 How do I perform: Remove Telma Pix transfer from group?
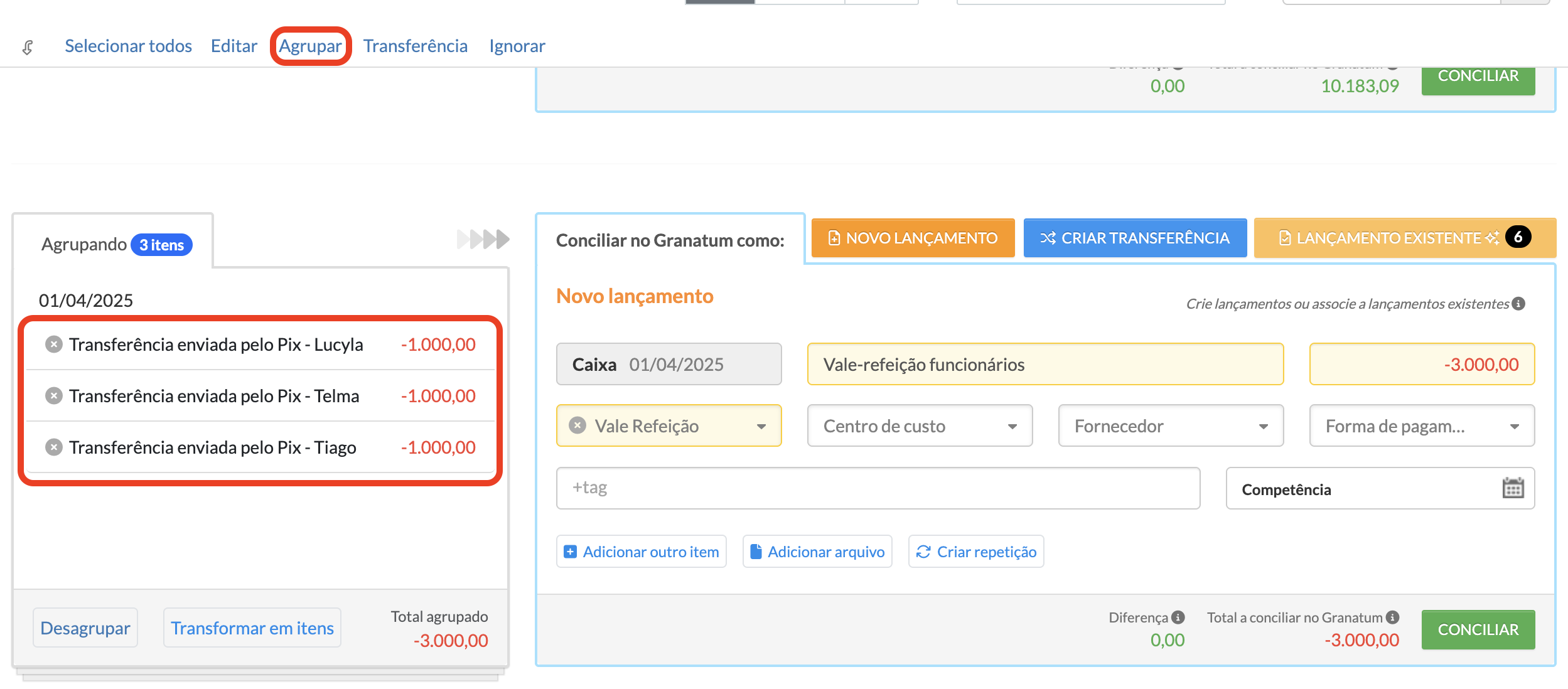(54, 396)
